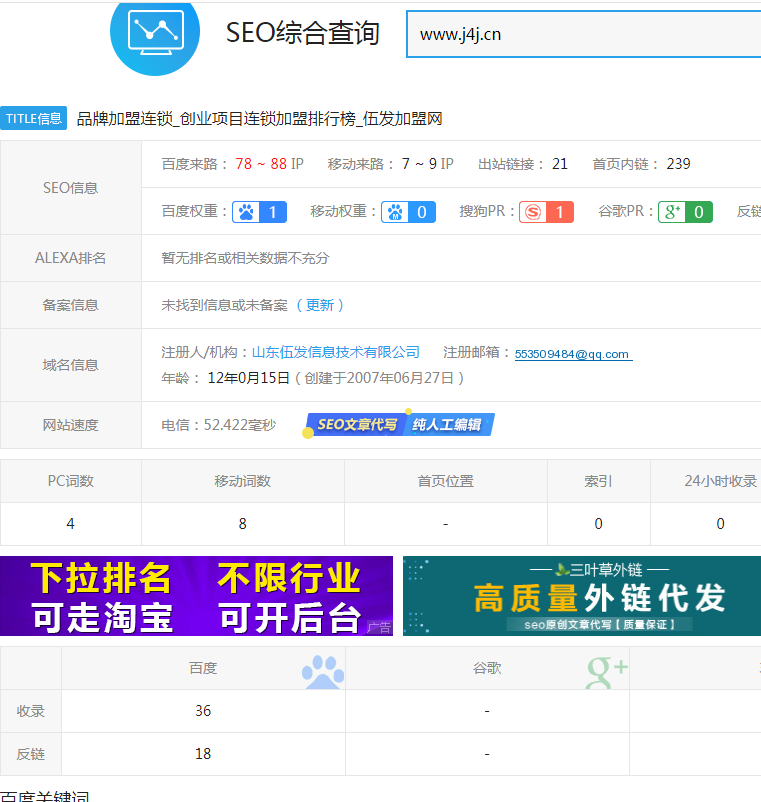
Task: Click 搜狗PR value 1 badge
Action: [559, 212]
